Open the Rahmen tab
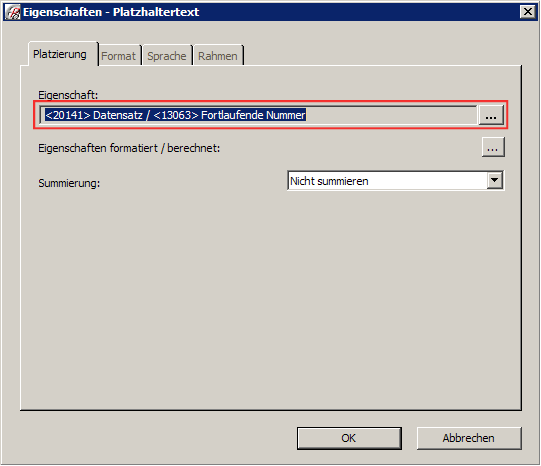This screenshot has width=541, height=466. [218, 56]
